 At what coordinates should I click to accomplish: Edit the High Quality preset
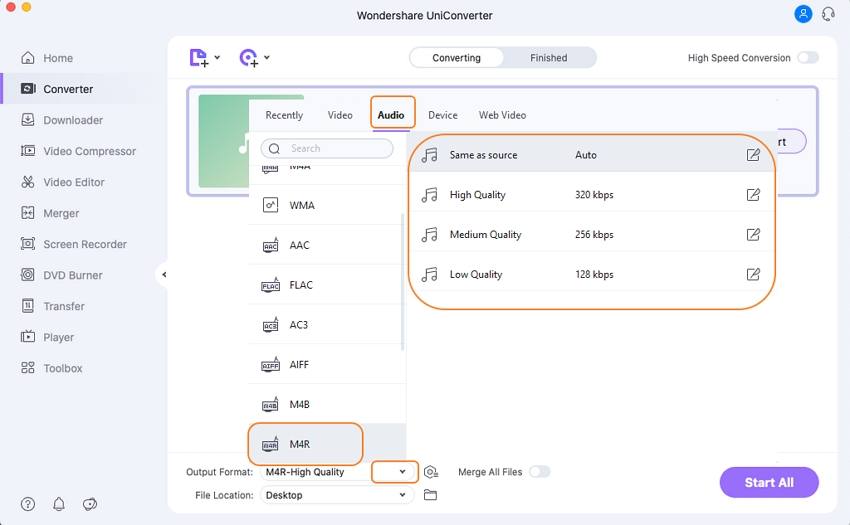(753, 195)
